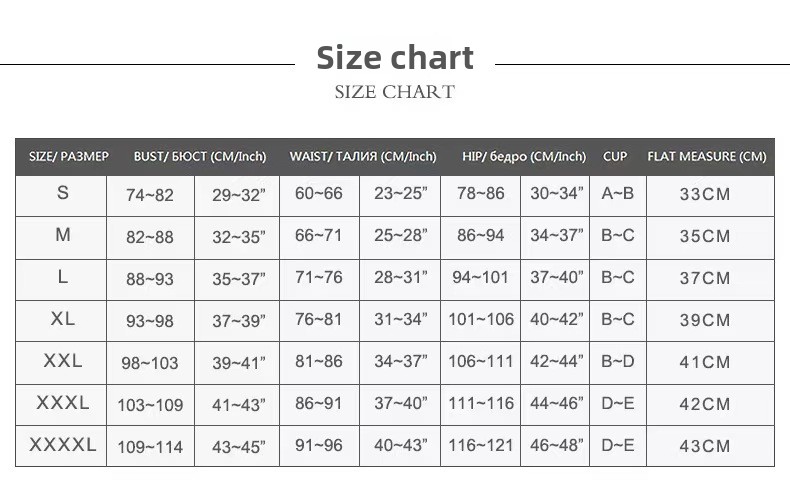The image size is (790, 495).
Task: Click the FLAT MEASURE (CM) header
Action: [706, 157]
